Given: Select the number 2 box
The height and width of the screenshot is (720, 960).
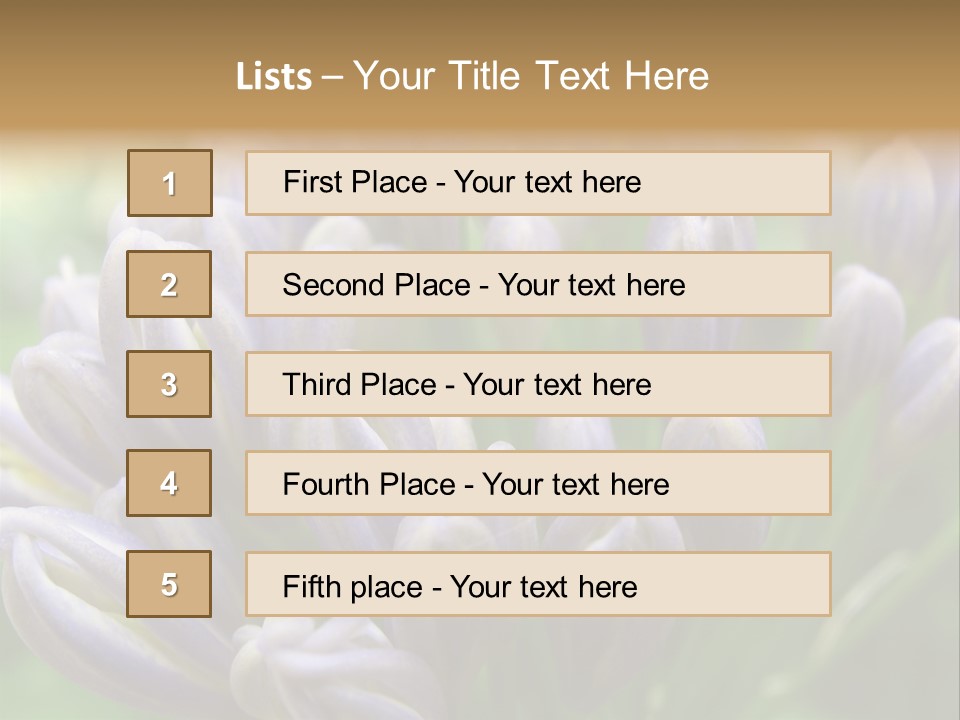Looking at the screenshot, I should pos(169,284).
